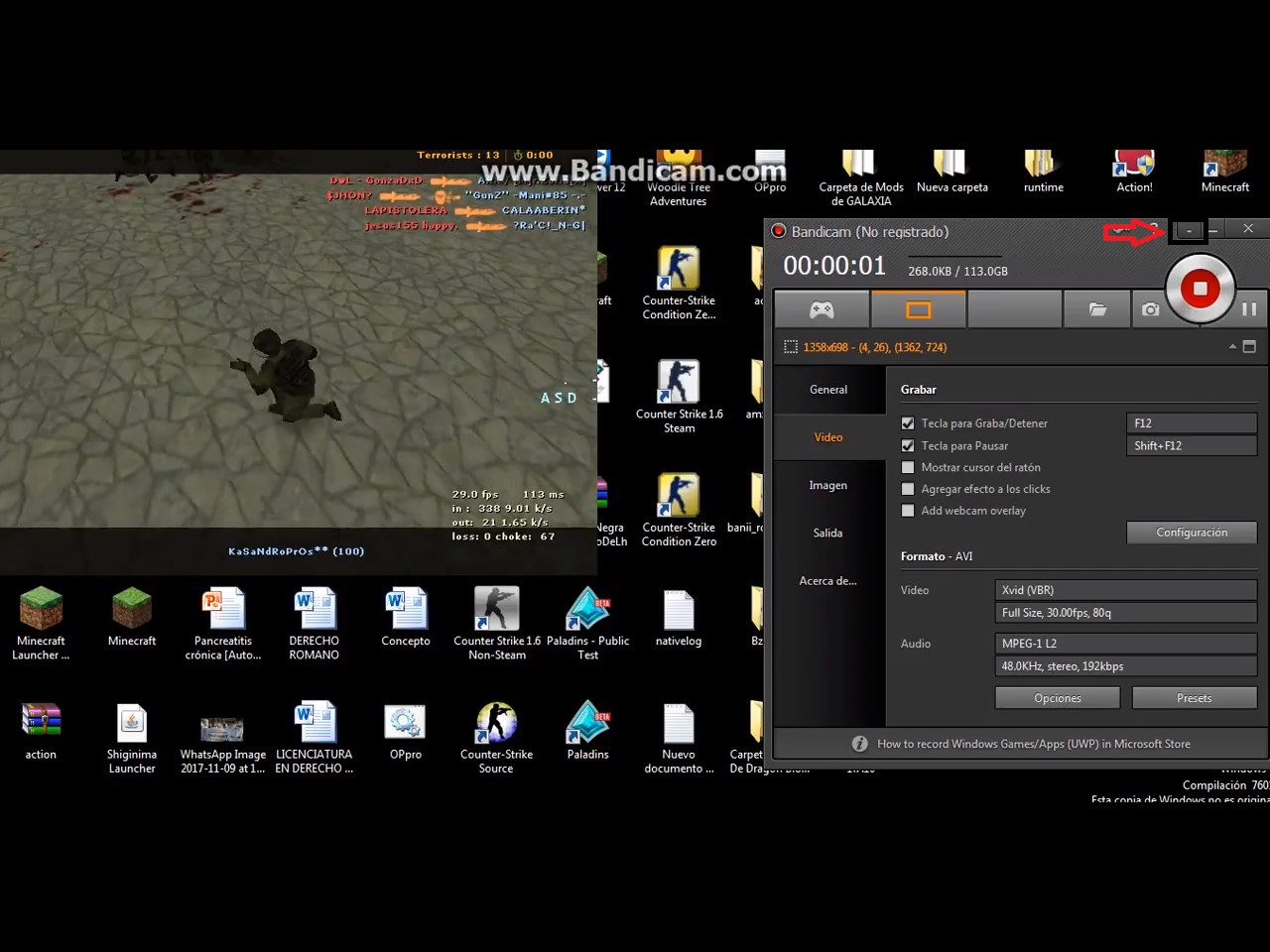The height and width of the screenshot is (952, 1270).
Task: Open Woodie Tree Adventures icon
Action: [x=679, y=178]
